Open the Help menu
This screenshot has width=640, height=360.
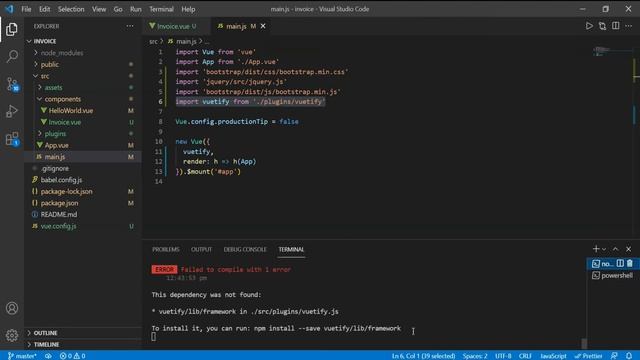(188, 9)
